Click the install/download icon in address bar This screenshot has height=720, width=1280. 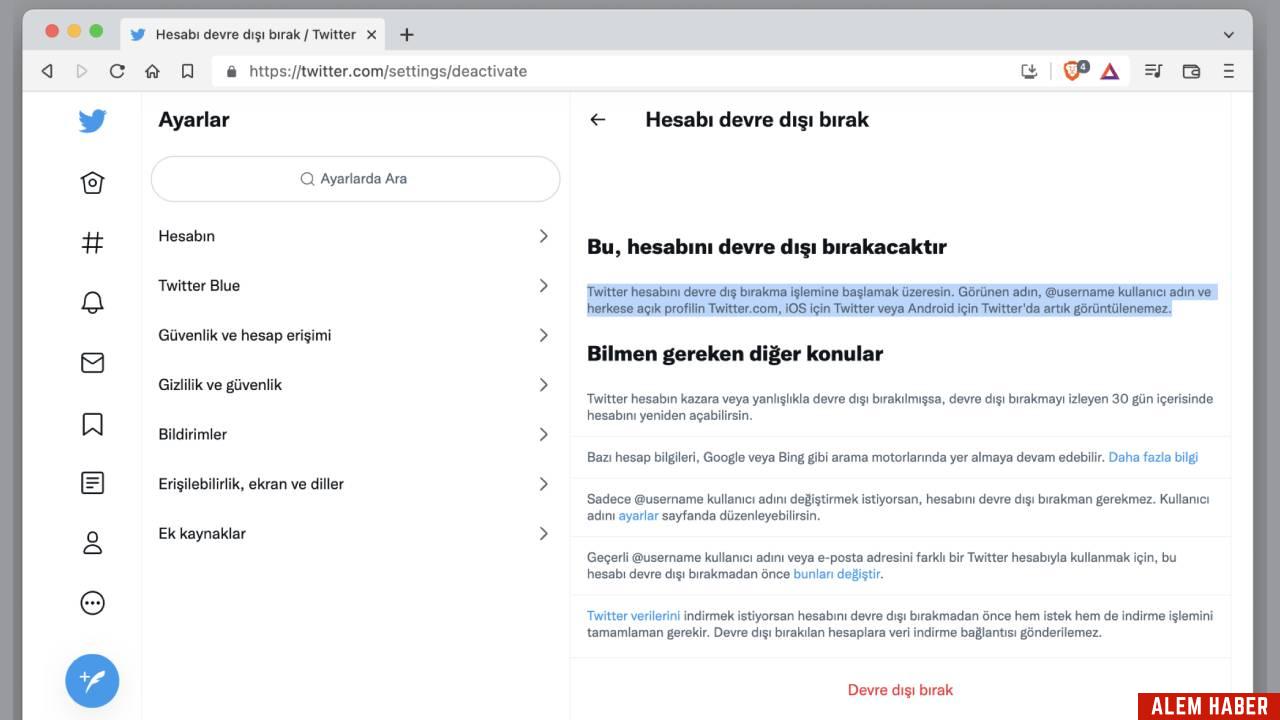1029,71
